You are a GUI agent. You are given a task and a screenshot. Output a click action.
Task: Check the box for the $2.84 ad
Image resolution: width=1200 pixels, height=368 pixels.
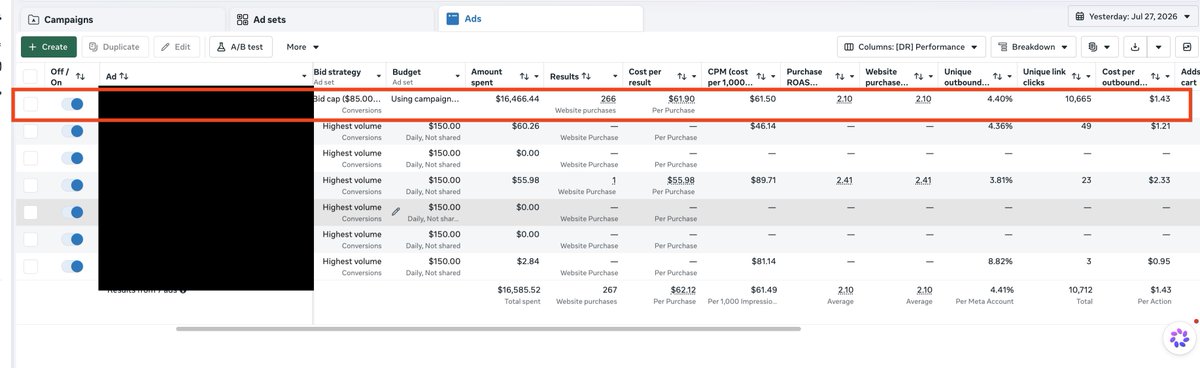click(30, 266)
